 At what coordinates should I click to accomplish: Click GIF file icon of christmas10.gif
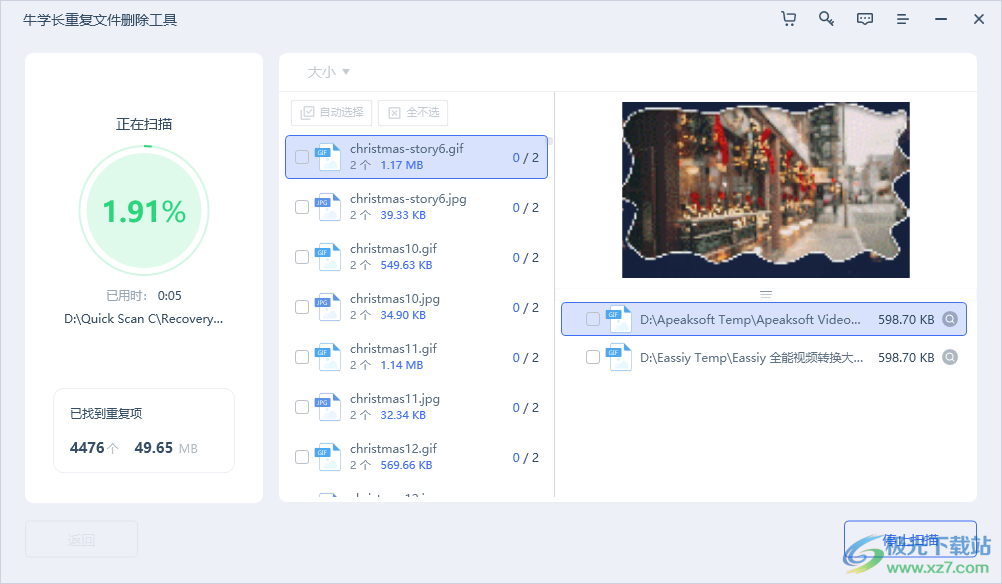click(329, 257)
